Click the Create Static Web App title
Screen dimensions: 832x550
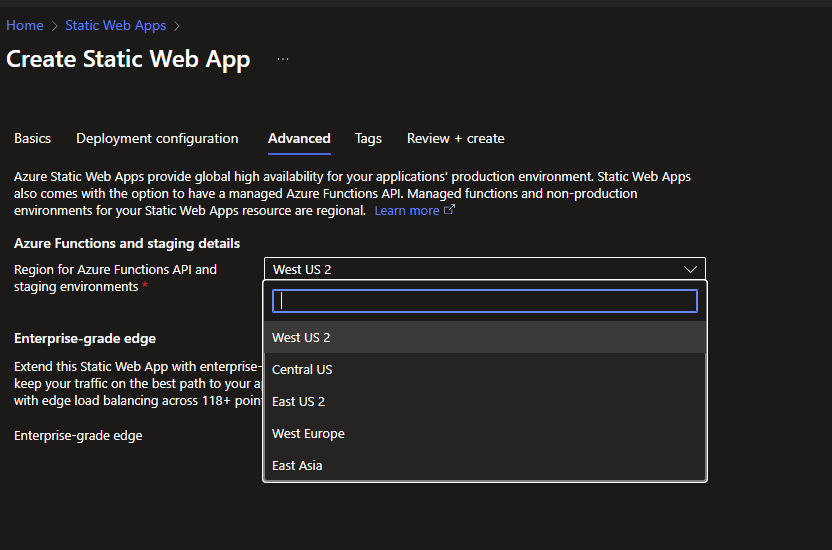(128, 59)
